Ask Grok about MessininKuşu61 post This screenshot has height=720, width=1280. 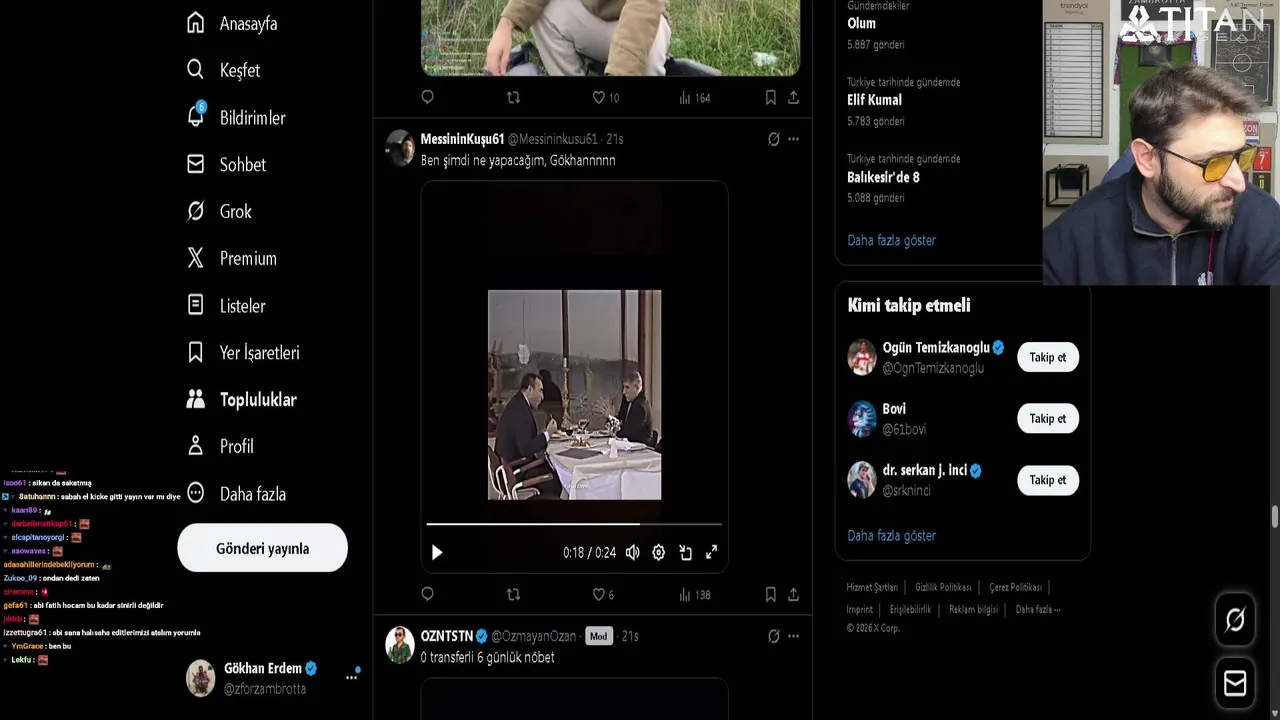773,139
